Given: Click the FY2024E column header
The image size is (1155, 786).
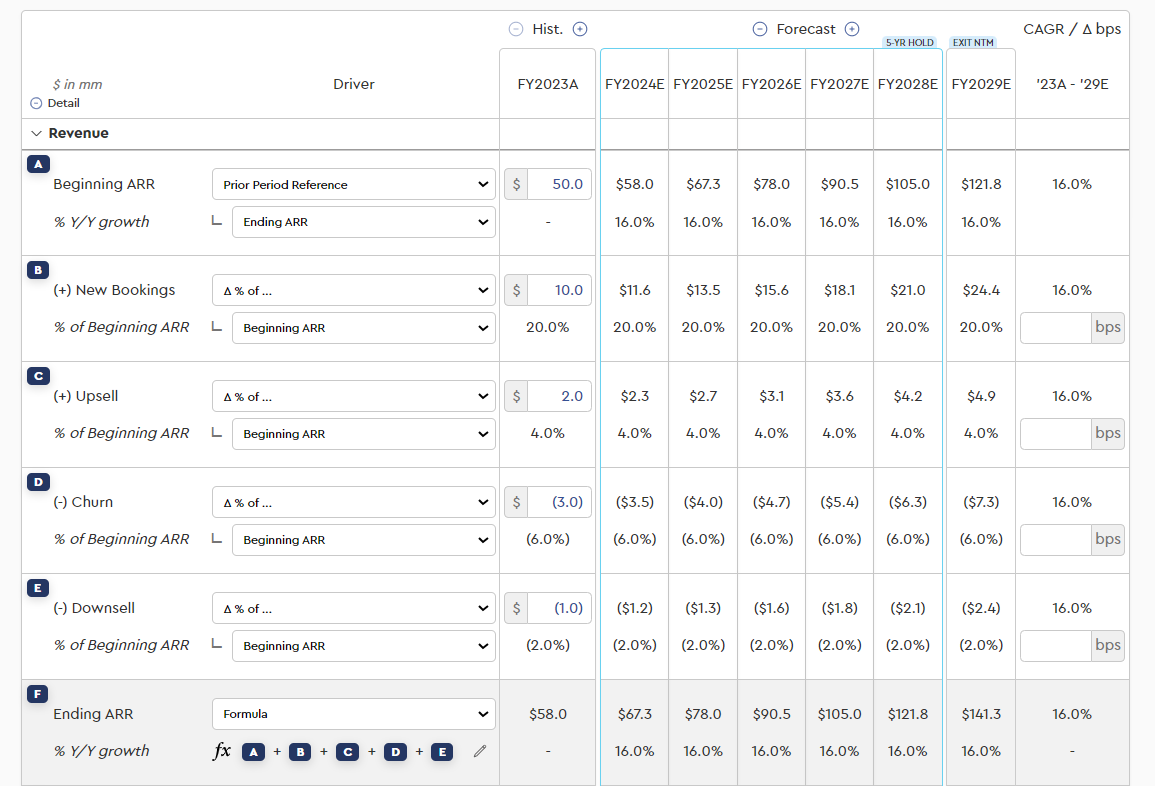Looking at the screenshot, I should click(x=634, y=84).
